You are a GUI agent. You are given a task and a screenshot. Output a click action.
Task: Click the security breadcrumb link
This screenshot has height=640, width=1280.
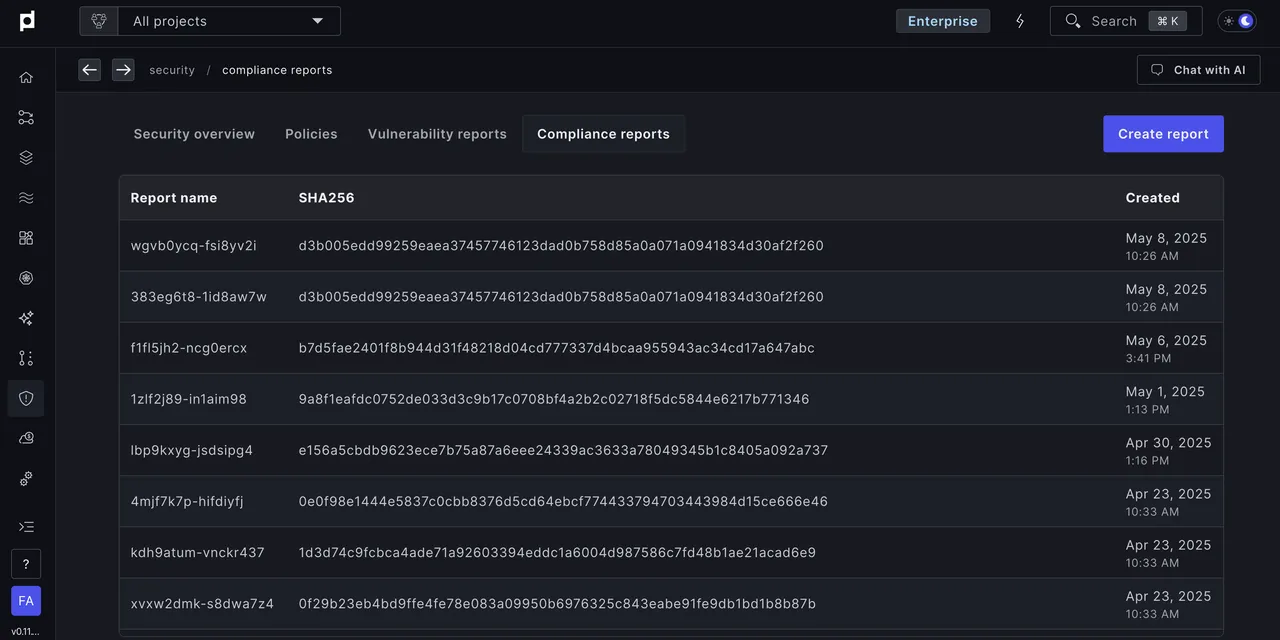[x=172, y=70]
